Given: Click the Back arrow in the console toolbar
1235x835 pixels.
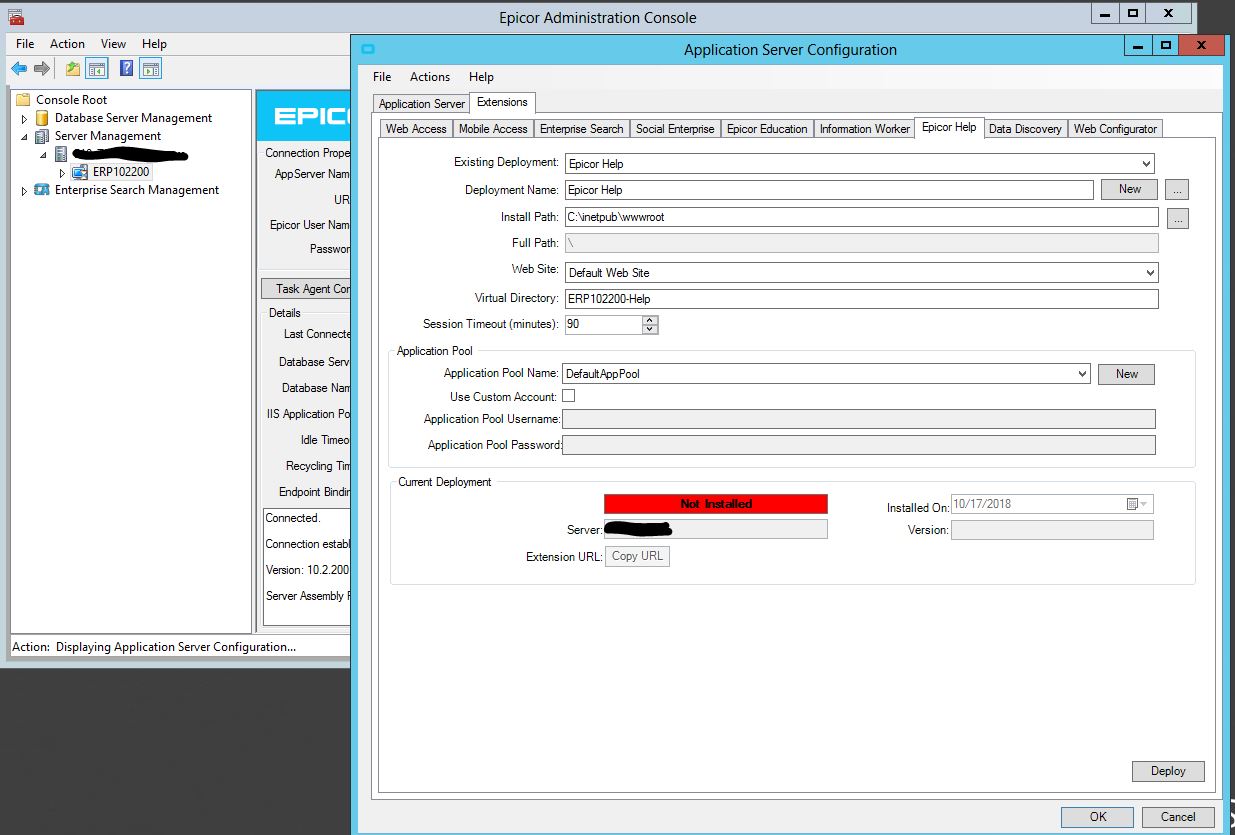Looking at the screenshot, I should (19, 69).
